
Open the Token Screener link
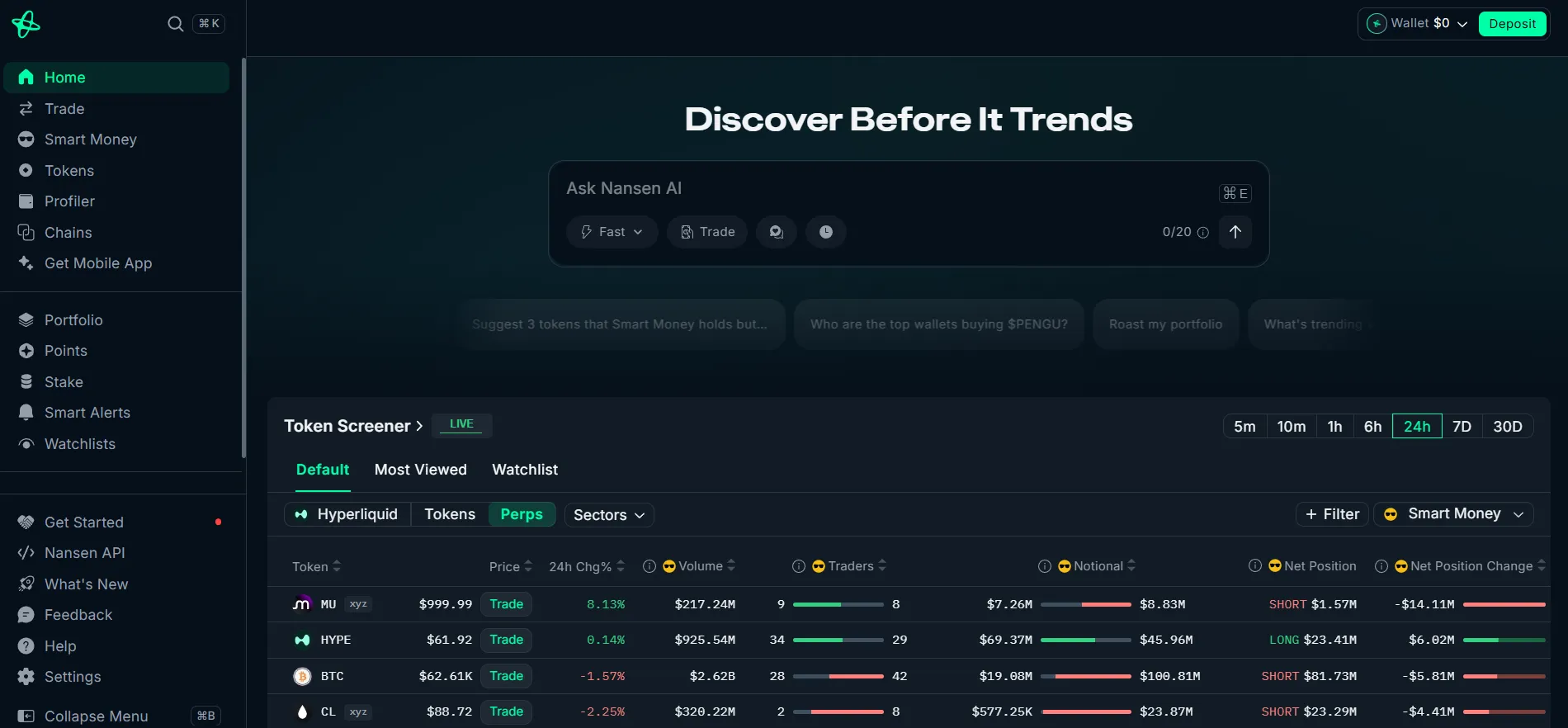(353, 426)
